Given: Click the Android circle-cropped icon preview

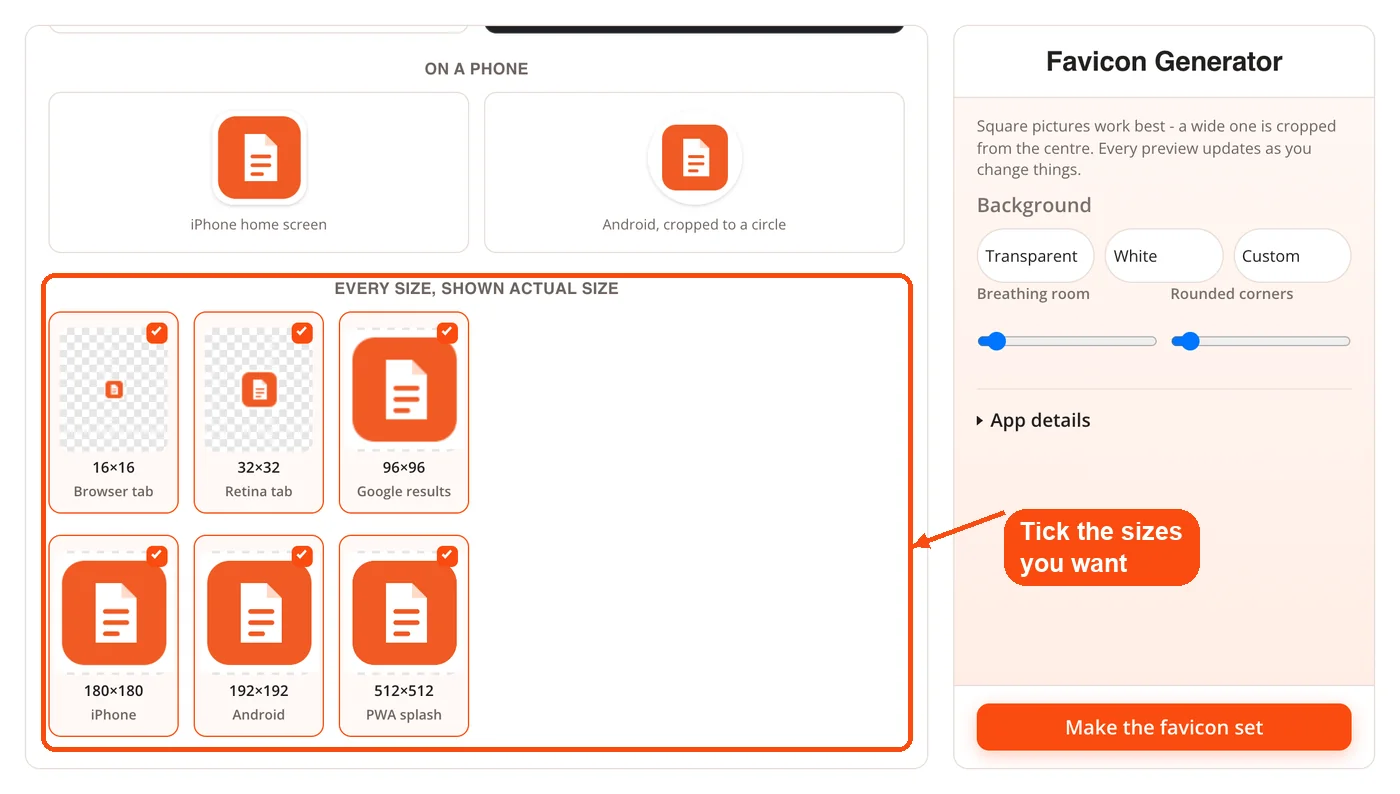Looking at the screenshot, I should pyautogui.click(x=694, y=158).
